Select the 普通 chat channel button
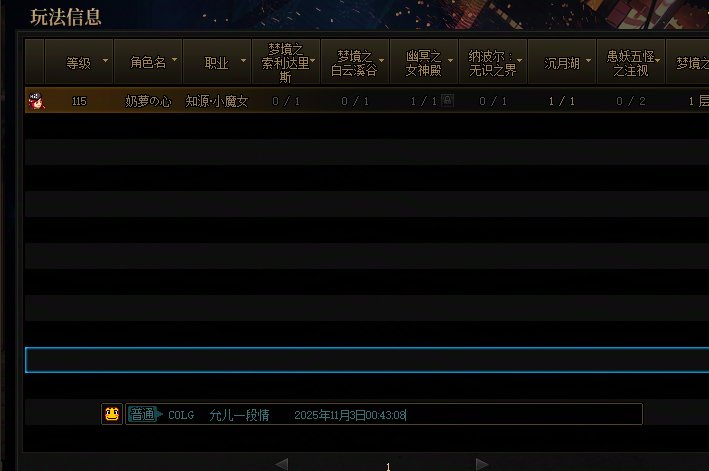 (x=142, y=414)
